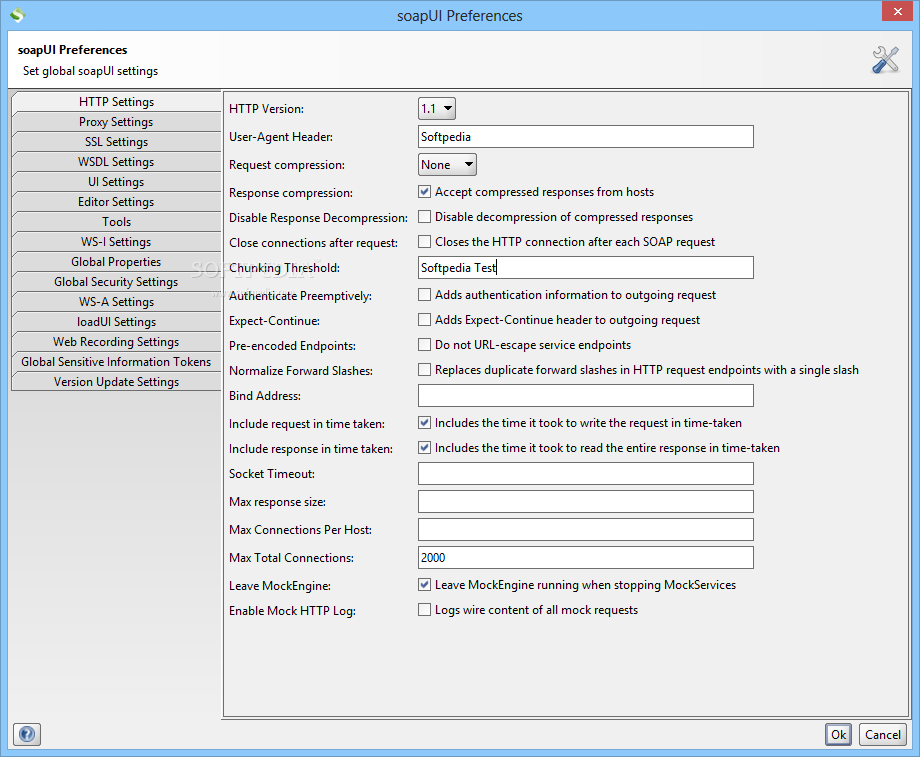Viewport: 920px width, 757px height.
Task: Click the Chunking Threshold input field
Action: coord(586,268)
